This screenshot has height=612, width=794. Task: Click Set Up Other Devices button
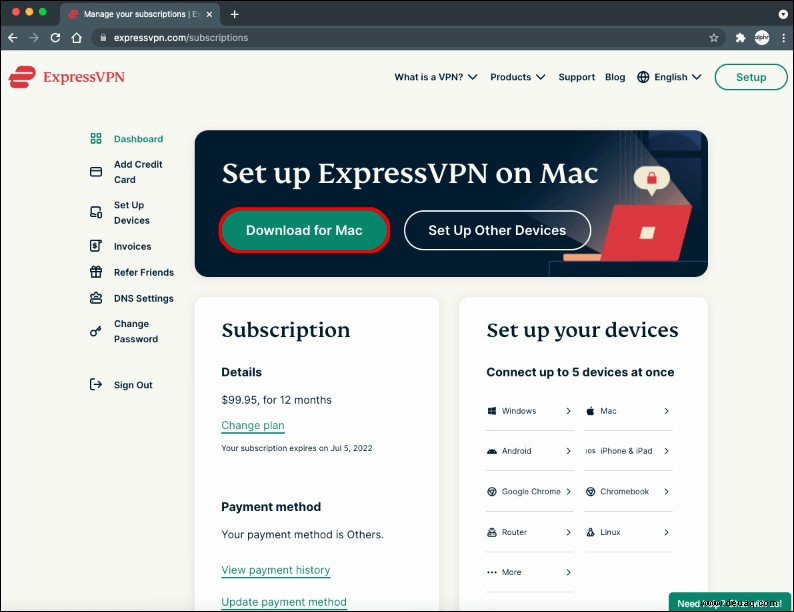(x=497, y=230)
